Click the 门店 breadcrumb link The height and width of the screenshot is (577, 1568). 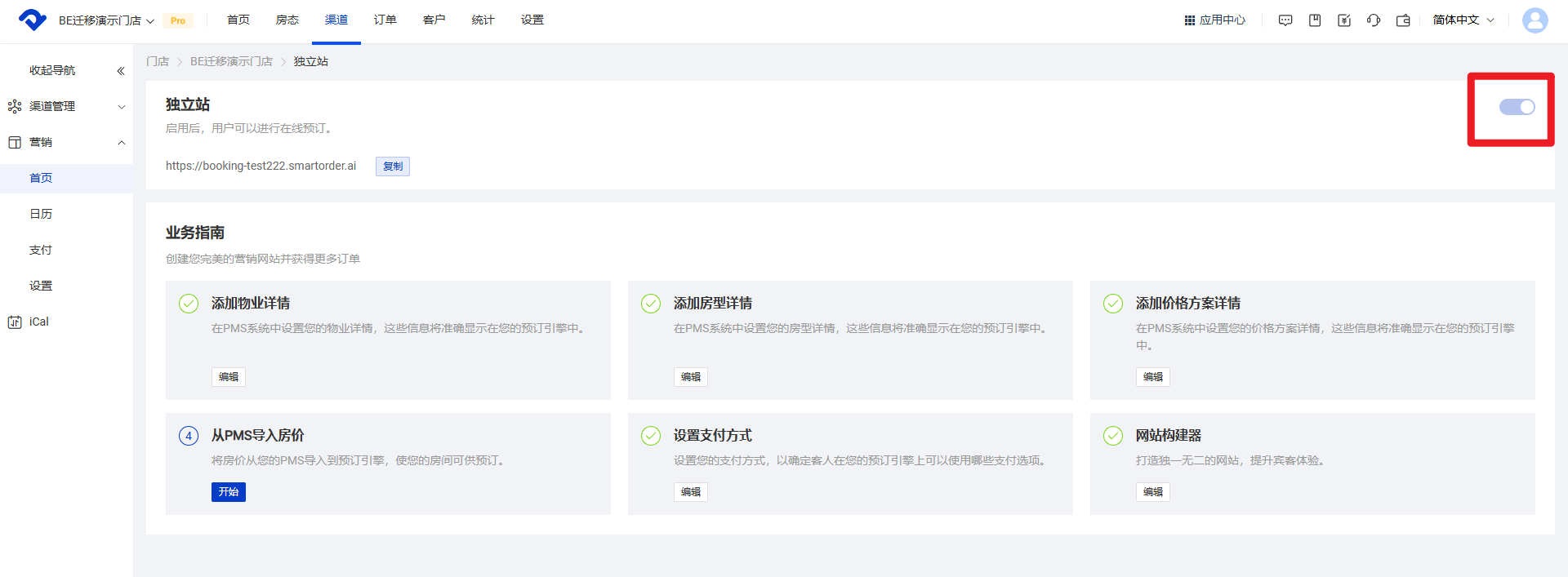pyautogui.click(x=158, y=62)
